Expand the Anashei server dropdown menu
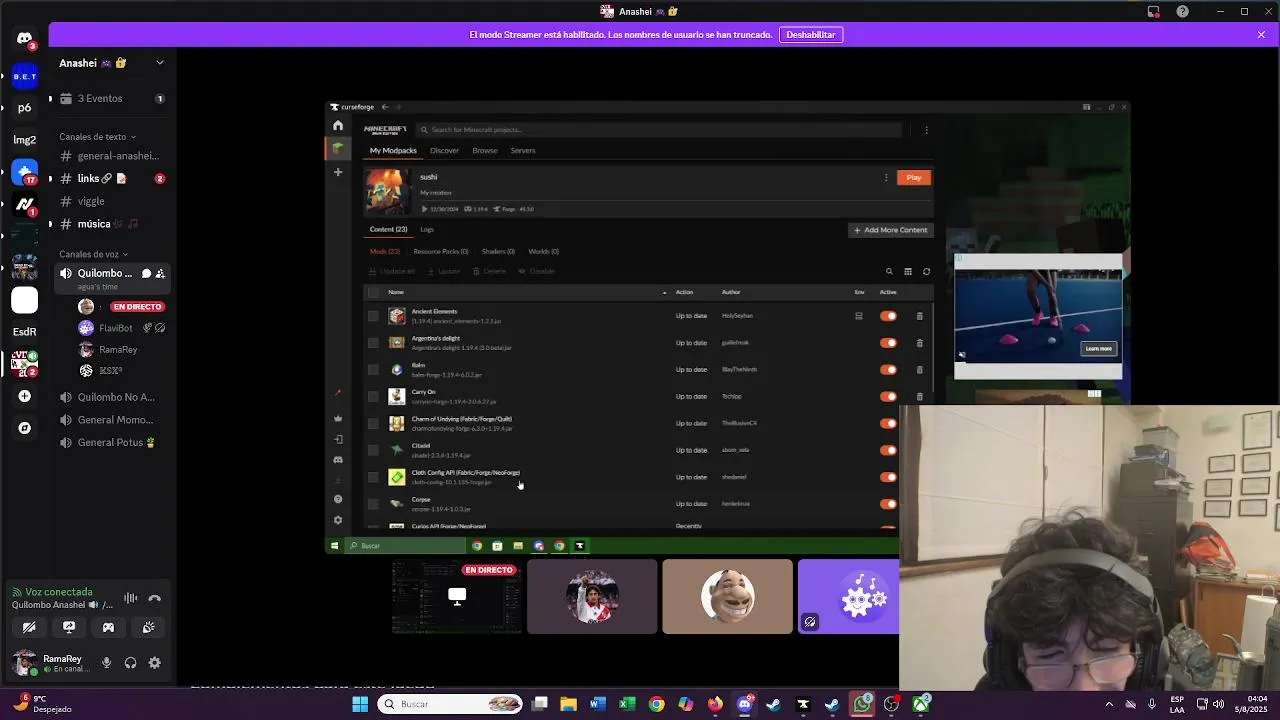The image size is (1280, 720). [159, 63]
